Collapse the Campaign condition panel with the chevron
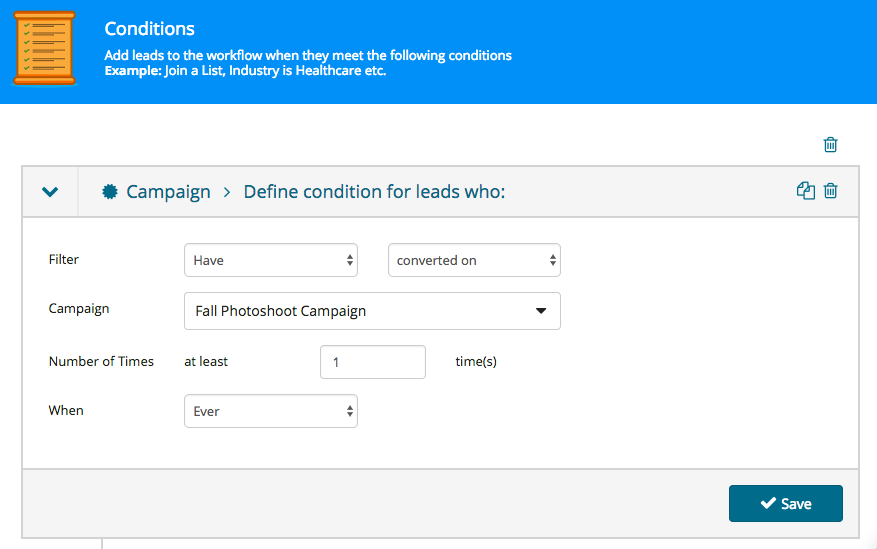The height and width of the screenshot is (549, 877). [50, 192]
